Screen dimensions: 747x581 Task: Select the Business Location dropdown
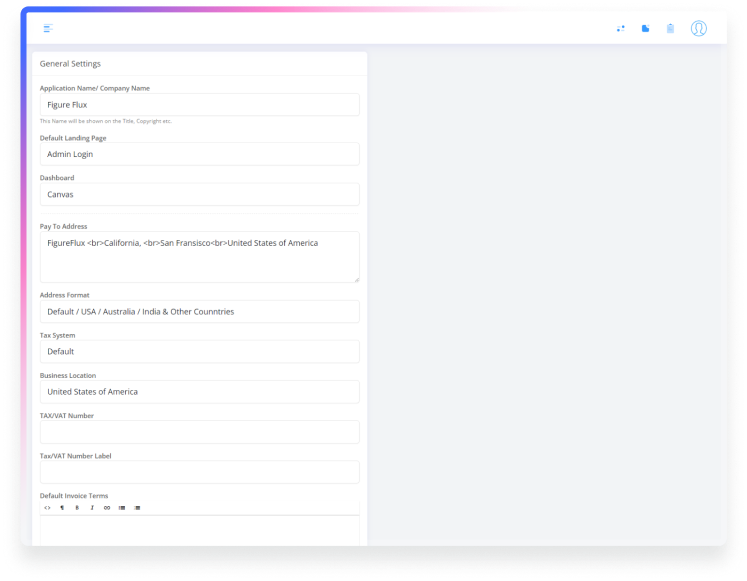(x=199, y=392)
